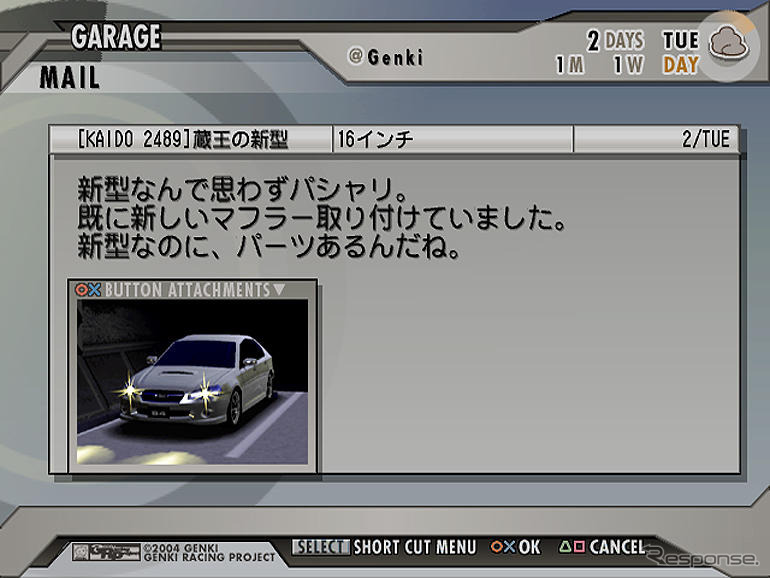
Task: Click the weather cloud icon
Action: pyautogui.click(x=729, y=43)
